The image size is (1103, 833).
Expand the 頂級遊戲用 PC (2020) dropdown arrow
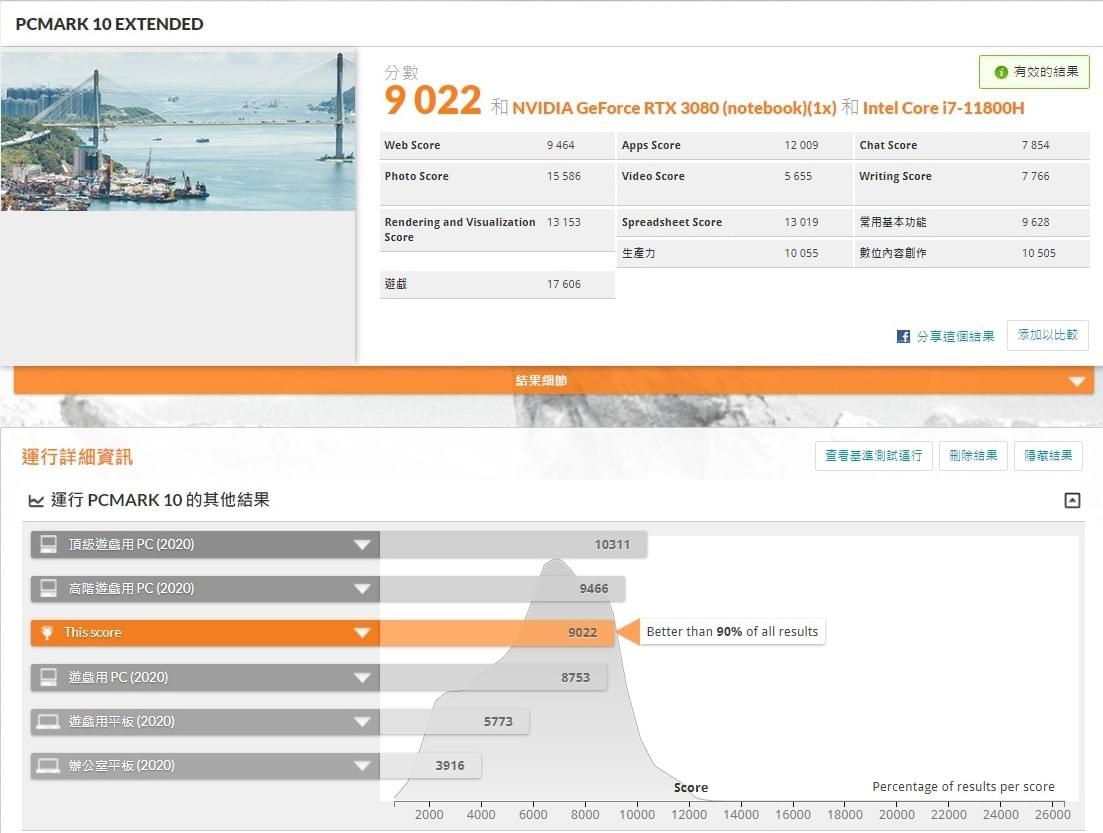362,545
